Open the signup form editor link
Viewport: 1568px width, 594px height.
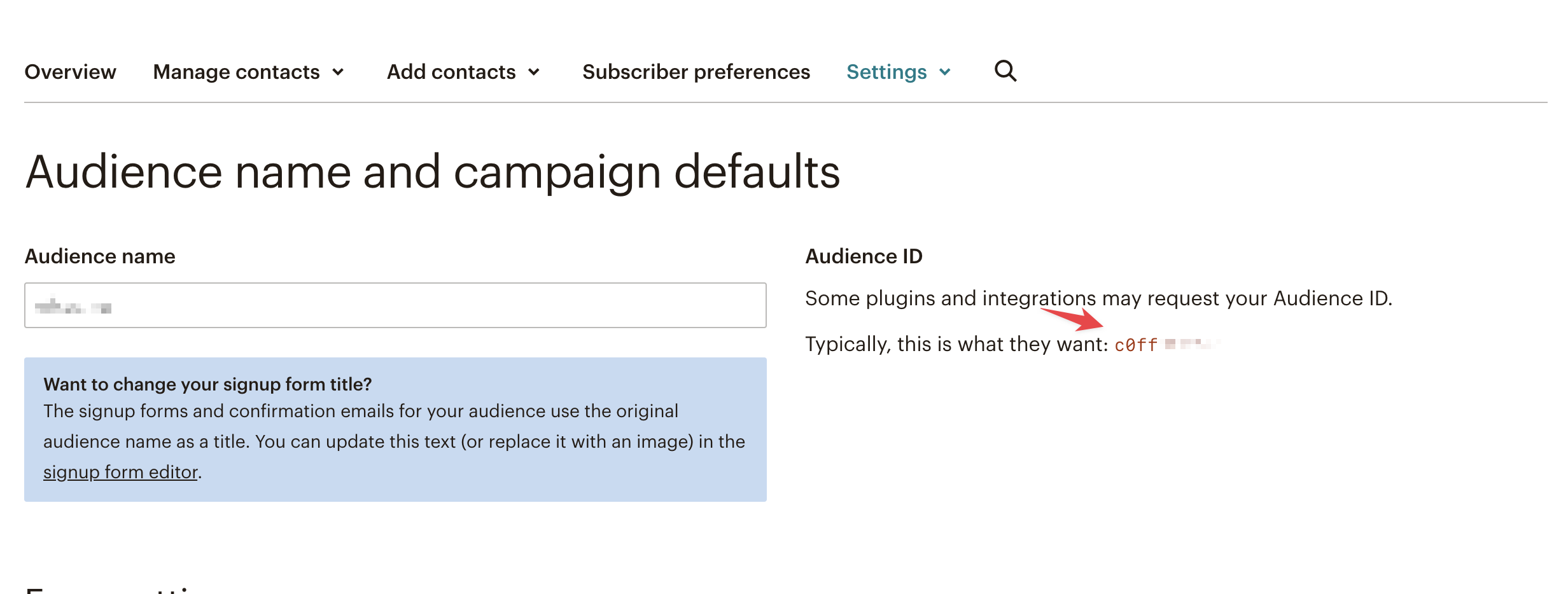click(x=120, y=472)
